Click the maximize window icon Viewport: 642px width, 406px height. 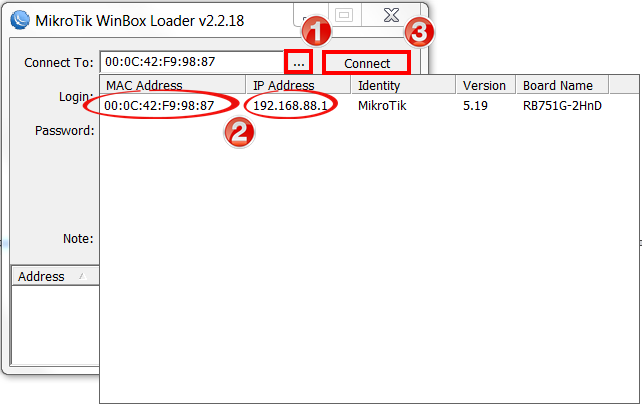coord(344,15)
